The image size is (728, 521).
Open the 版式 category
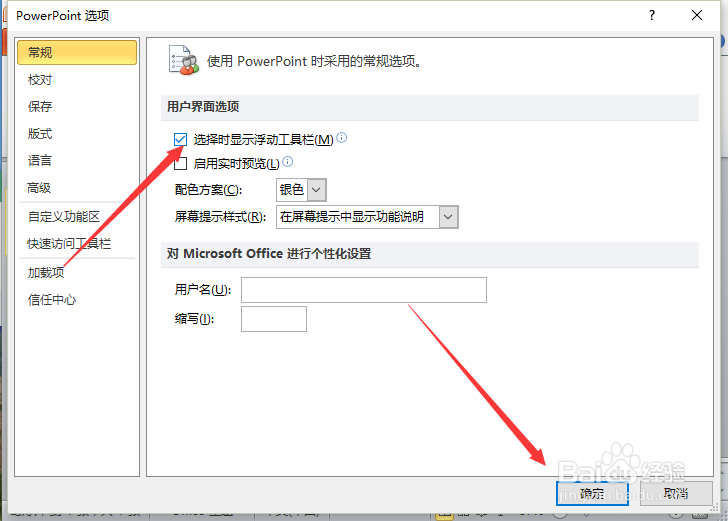[40, 134]
